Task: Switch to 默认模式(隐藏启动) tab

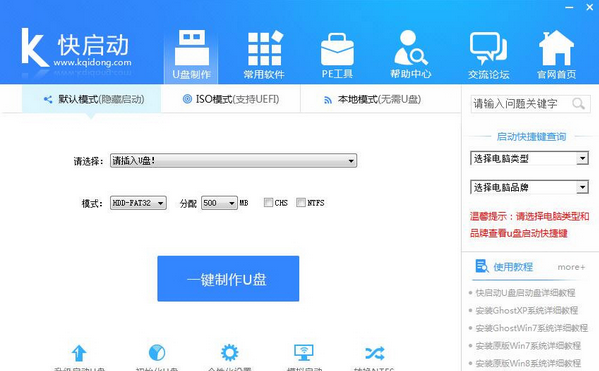Action: coord(91,99)
